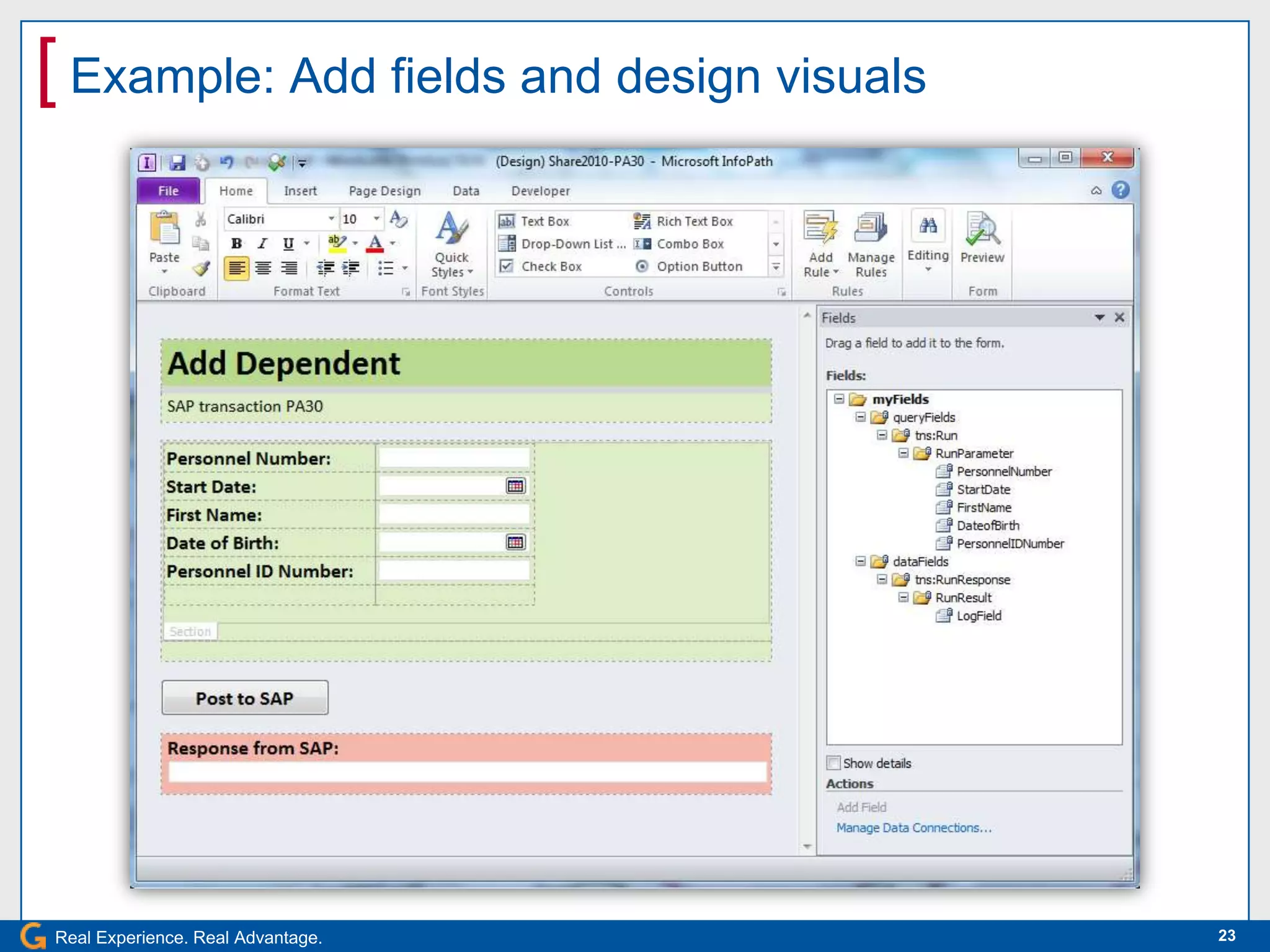Image resolution: width=1270 pixels, height=952 pixels.
Task: Open Manage Rules
Action: [x=871, y=244]
